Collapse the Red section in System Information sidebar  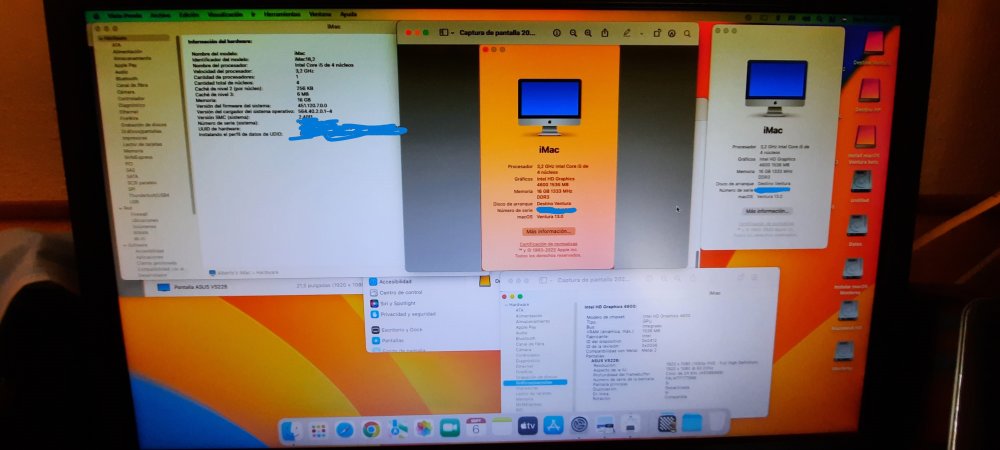[121, 208]
